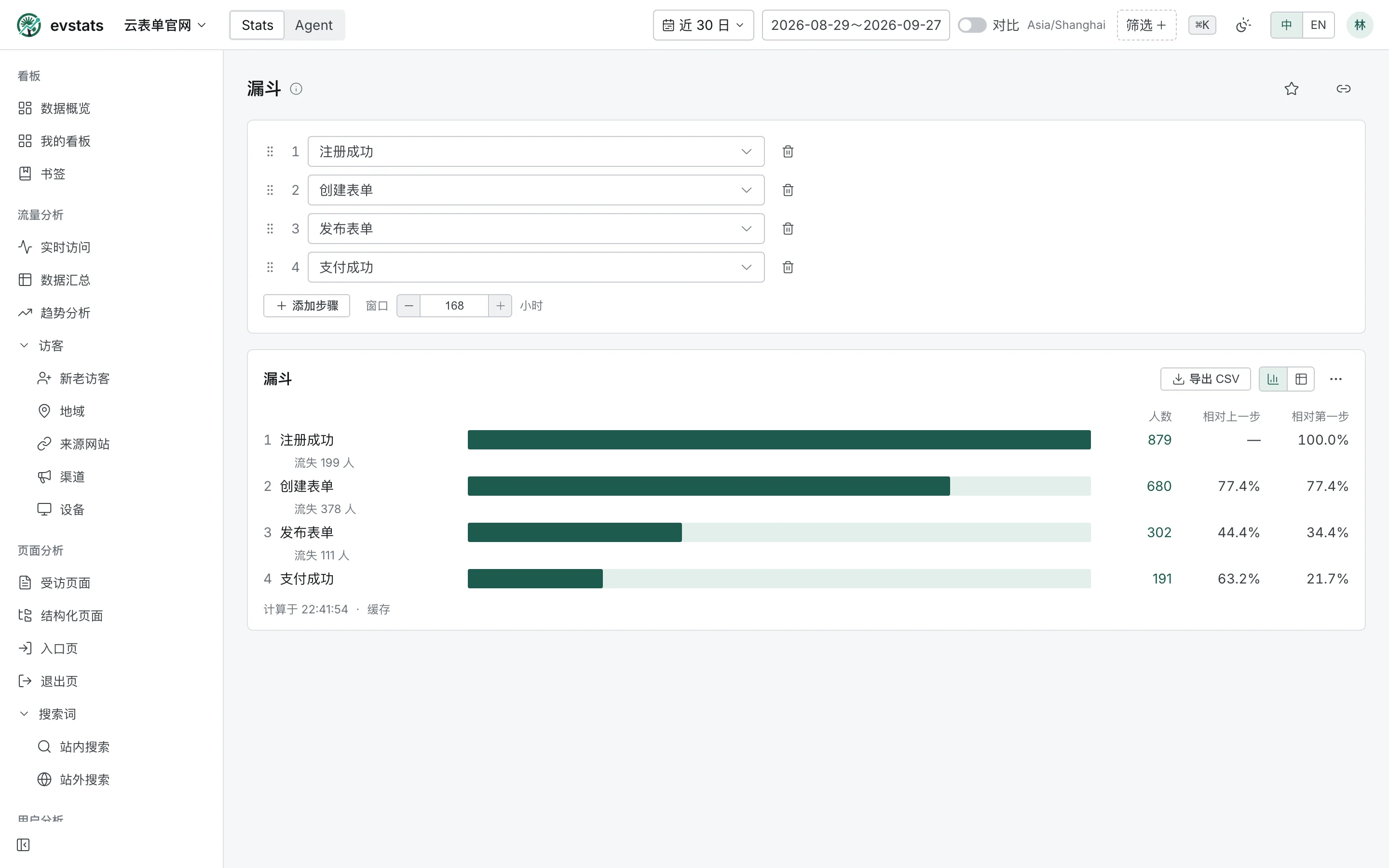The width and height of the screenshot is (1389, 868).
Task: Click the 添加步骤 button
Action: (307, 305)
